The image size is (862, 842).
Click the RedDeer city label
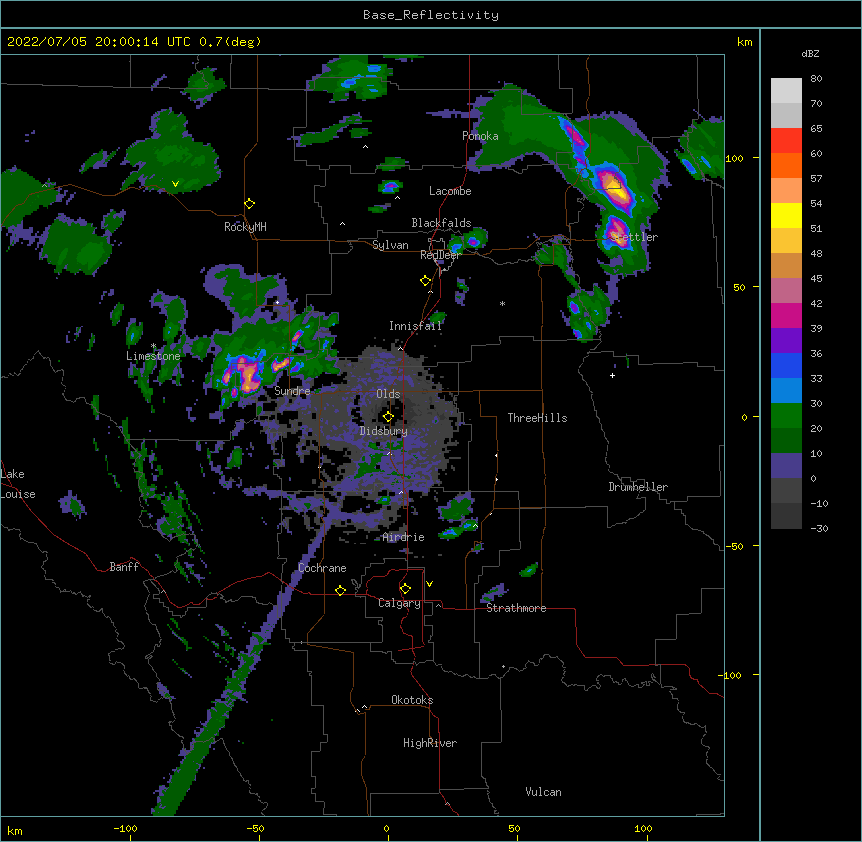pyautogui.click(x=440, y=255)
